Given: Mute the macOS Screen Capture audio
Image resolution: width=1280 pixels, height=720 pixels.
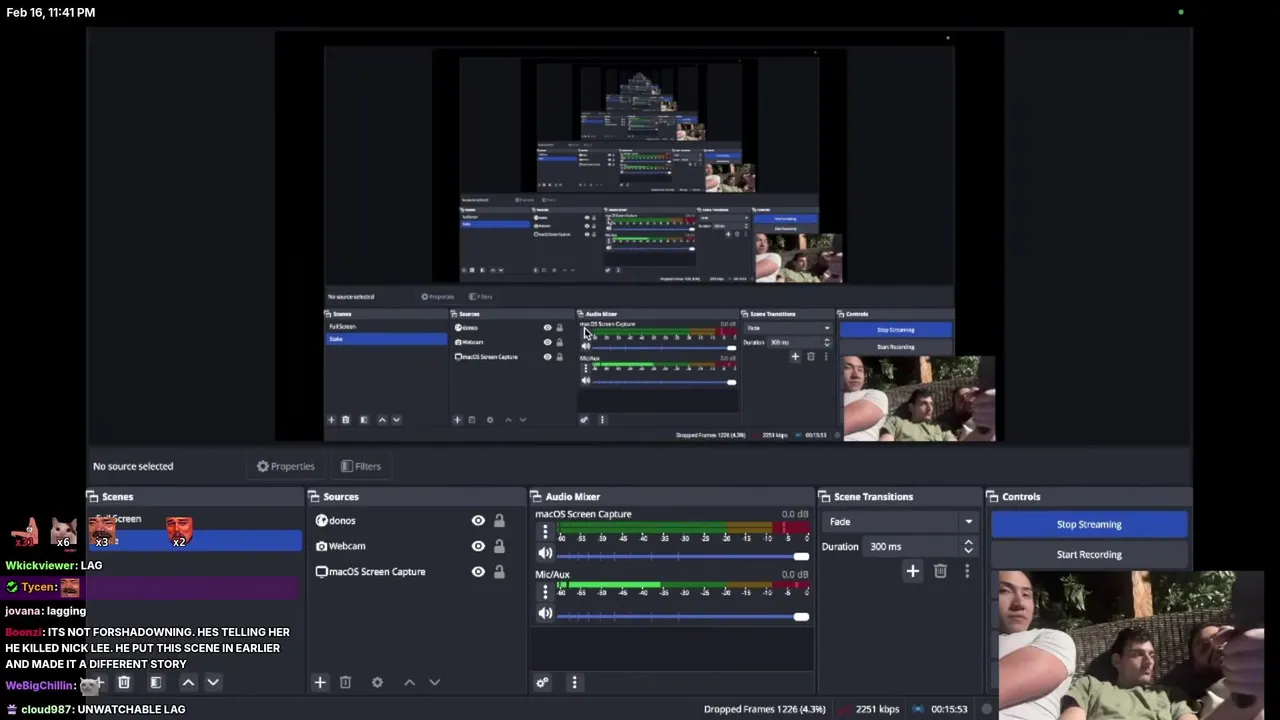Looking at the screenshot, I should (x=545, y=555).
